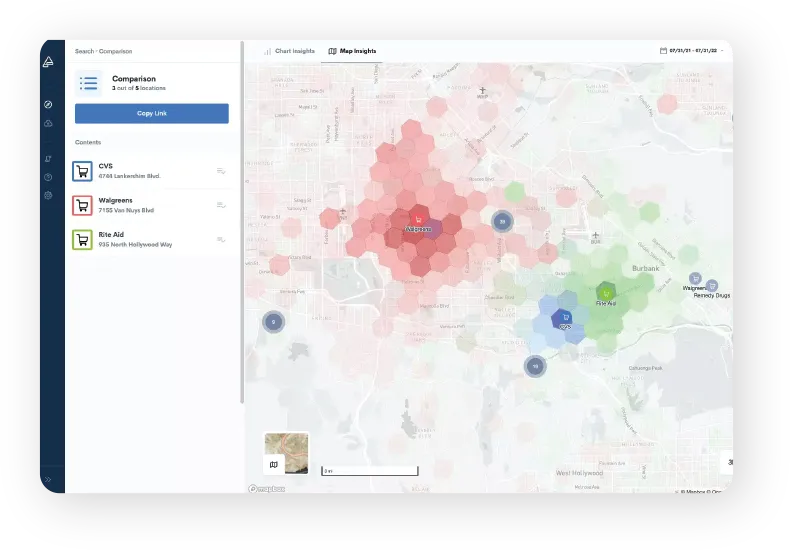Open options menu for CVS row
The image size is (790, 550).
[221, 171]
